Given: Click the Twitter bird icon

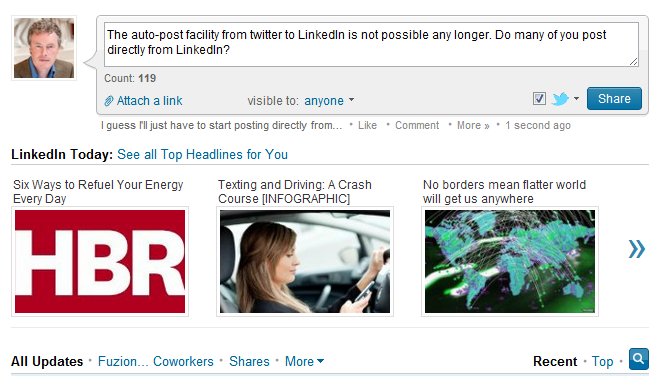Looking at the screenshot, I should (560, 99).
